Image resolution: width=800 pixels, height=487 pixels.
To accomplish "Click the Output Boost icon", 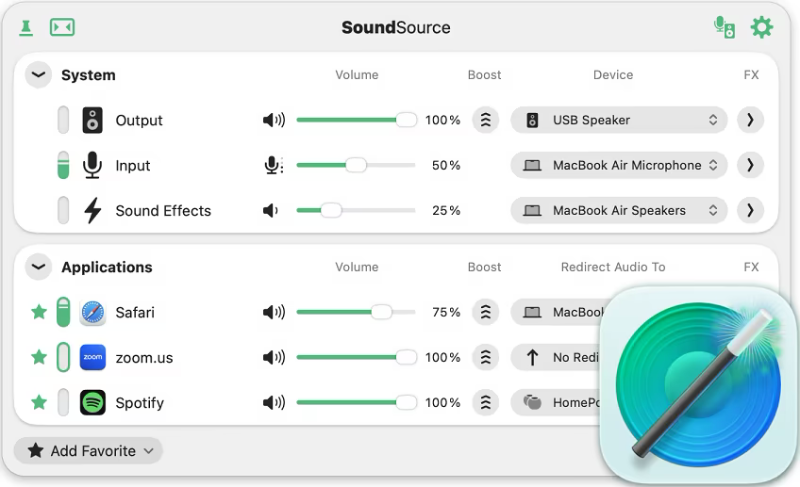I will coord(485,120).
